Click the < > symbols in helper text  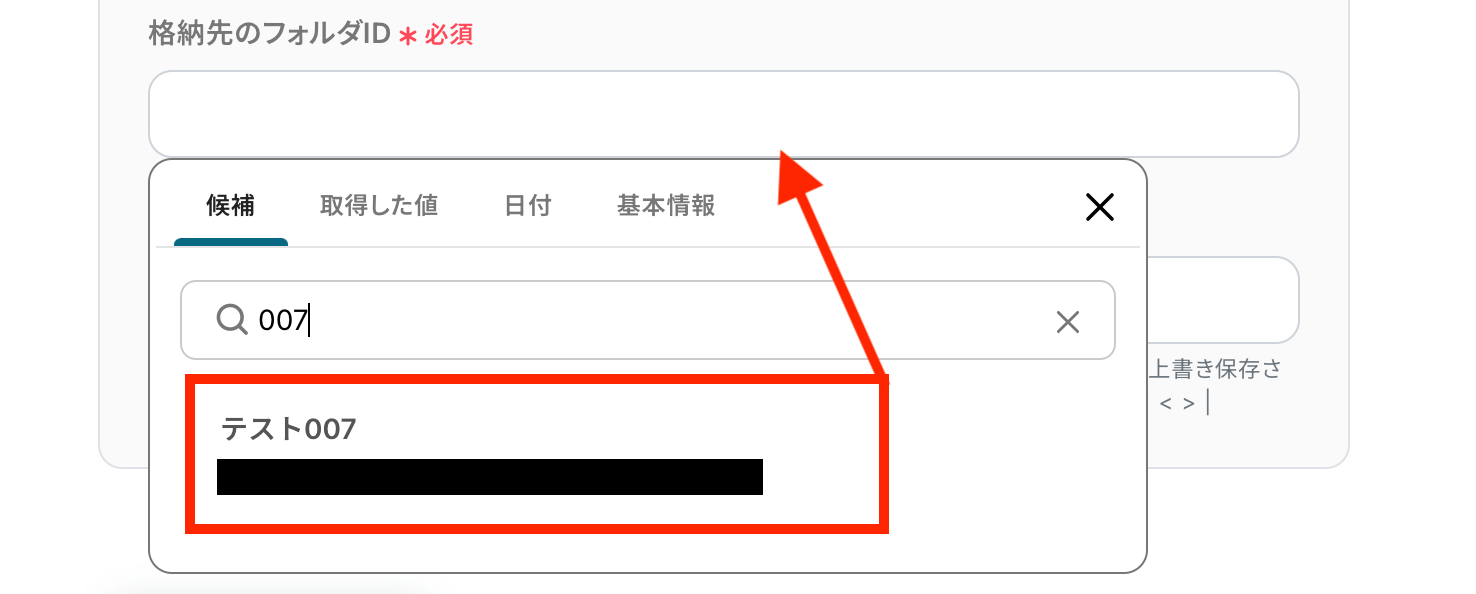(x=1177, y=404)
